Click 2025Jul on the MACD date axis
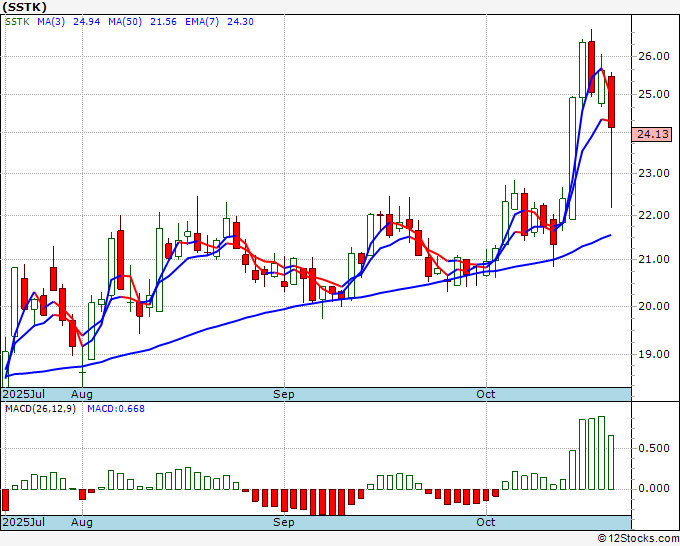This screenshot has height=546, width=680. point(24,522)
